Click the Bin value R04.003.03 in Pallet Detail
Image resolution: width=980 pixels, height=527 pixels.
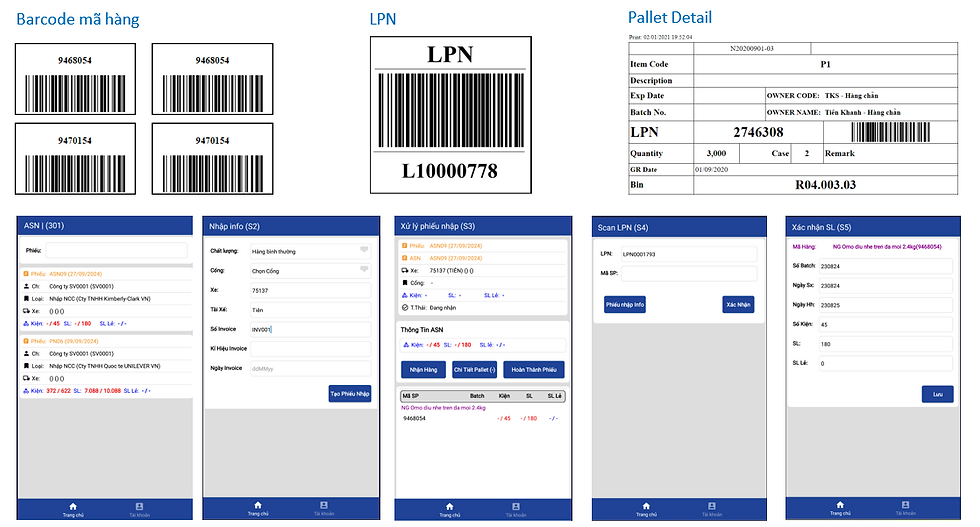[825, 184]
